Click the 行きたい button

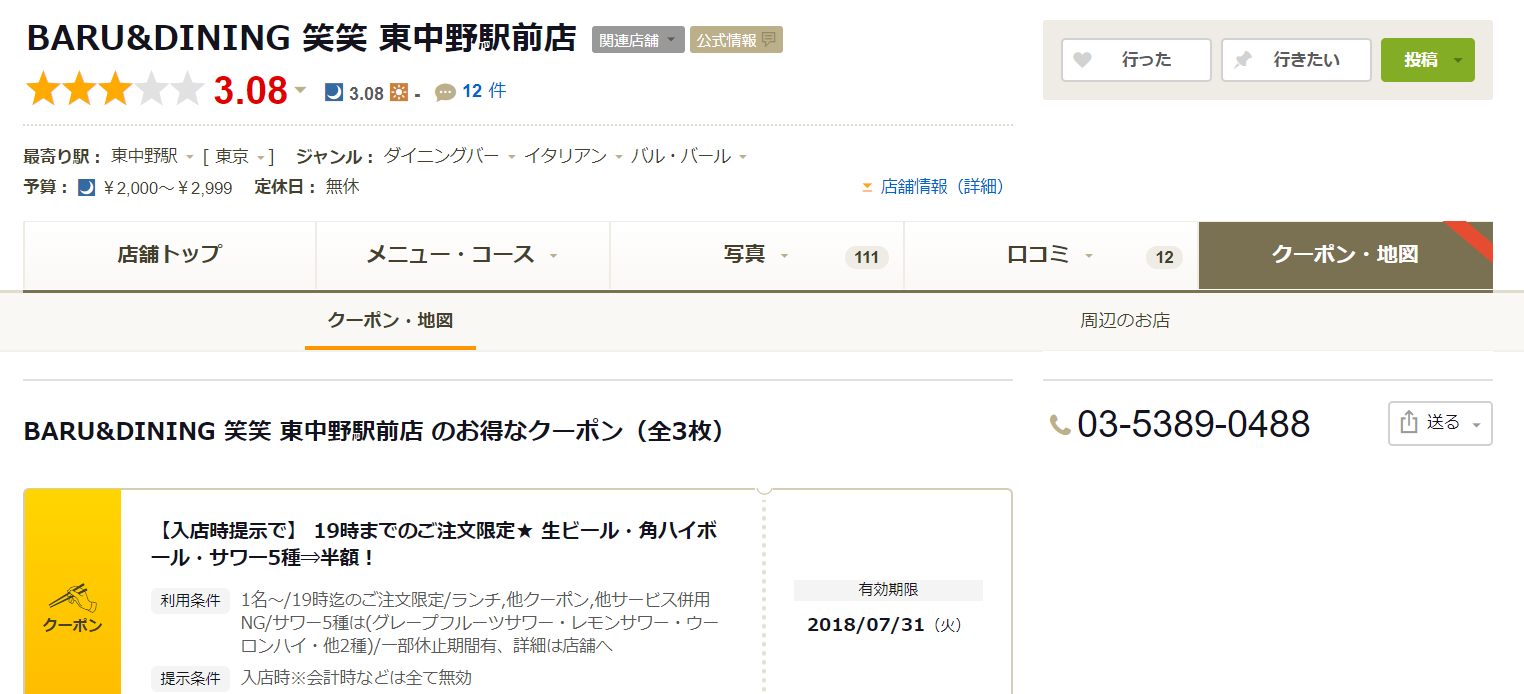[1296, 60]
